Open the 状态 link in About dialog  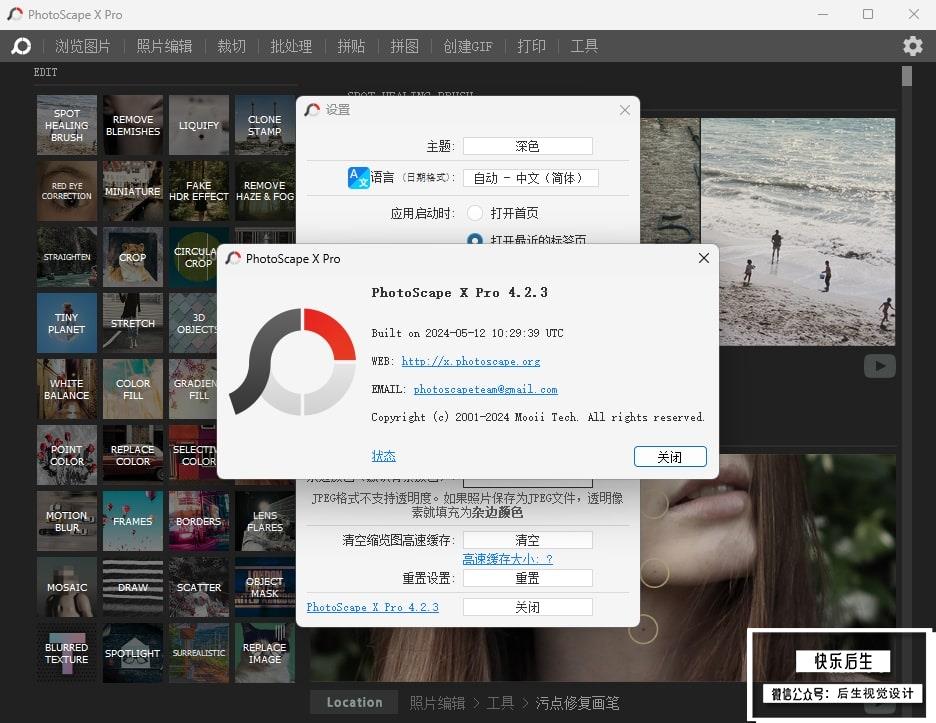click(383, 456)
